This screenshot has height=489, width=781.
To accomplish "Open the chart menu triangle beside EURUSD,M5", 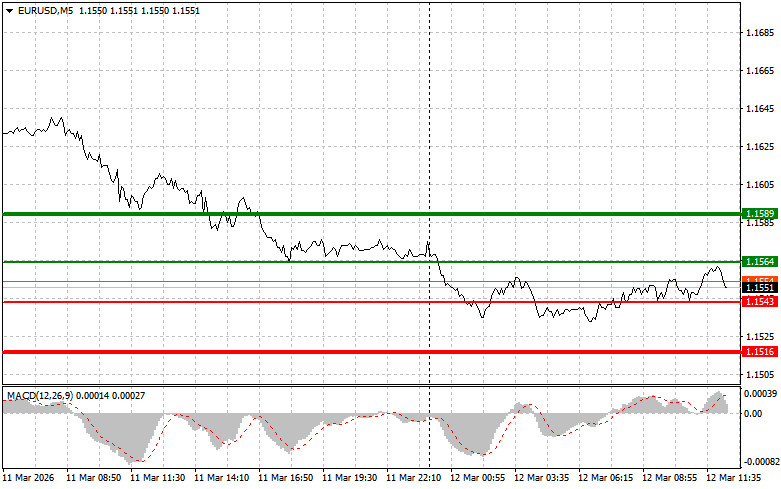I will (9, 10).
